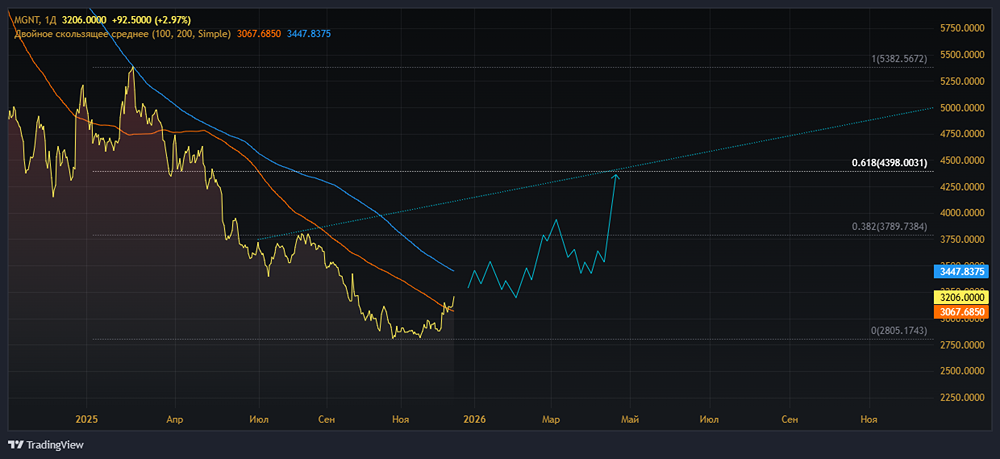The image size is (1000, 459).
Task: Click the orange 3067.6850 legend value
Action: (258, 34)
